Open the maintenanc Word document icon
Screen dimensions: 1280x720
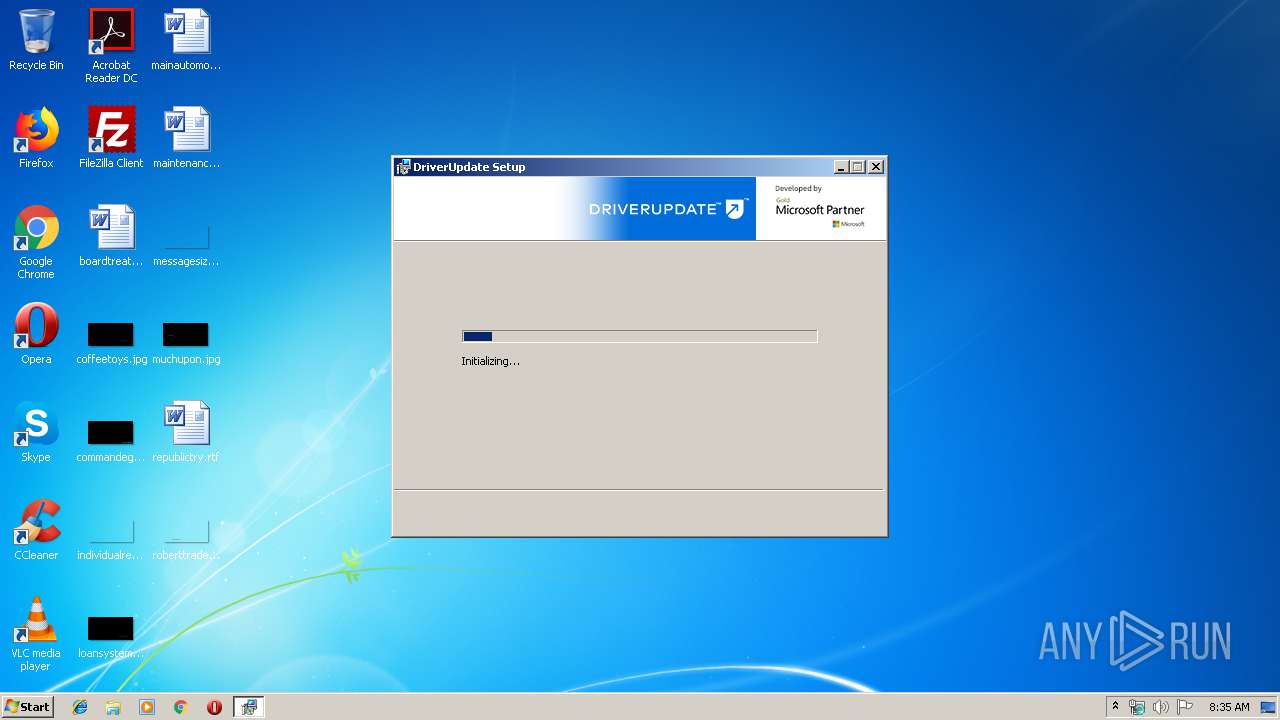[186, 138]
